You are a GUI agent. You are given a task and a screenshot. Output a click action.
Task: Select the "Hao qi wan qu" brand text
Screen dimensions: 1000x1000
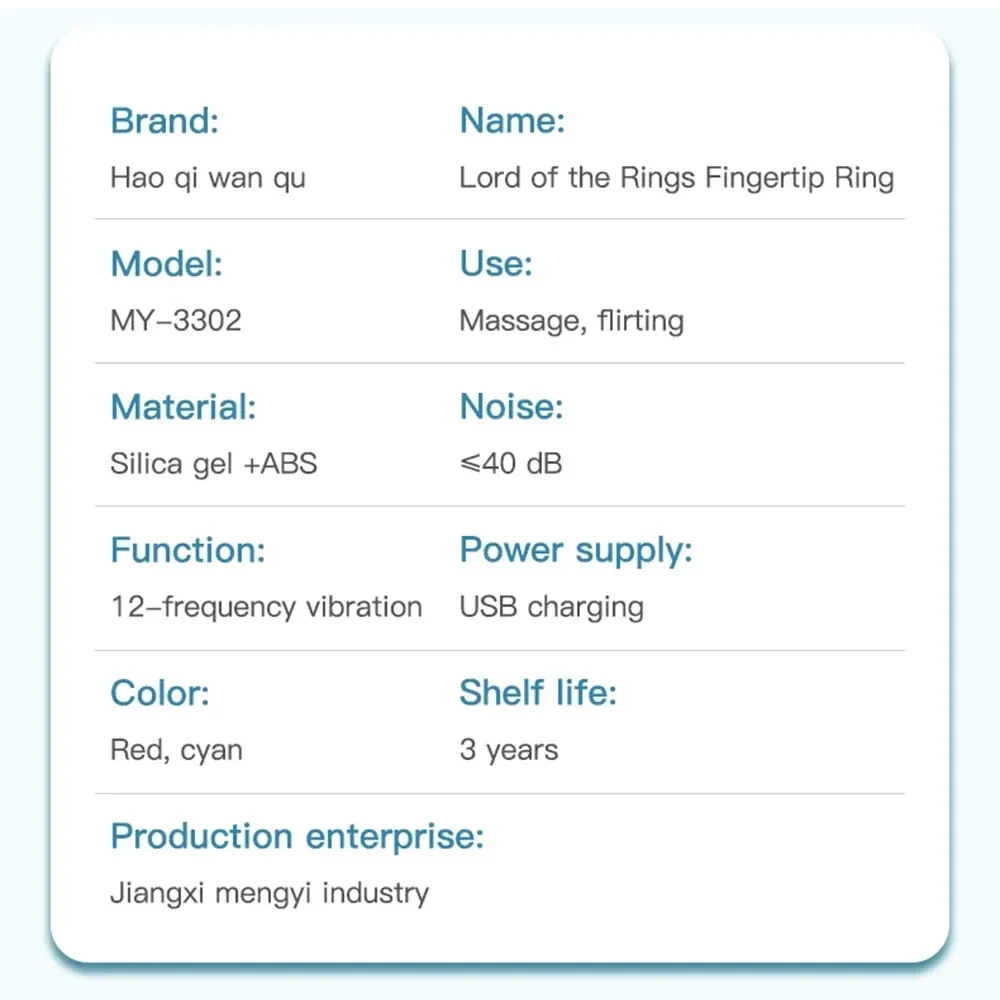tap(208, 179)
